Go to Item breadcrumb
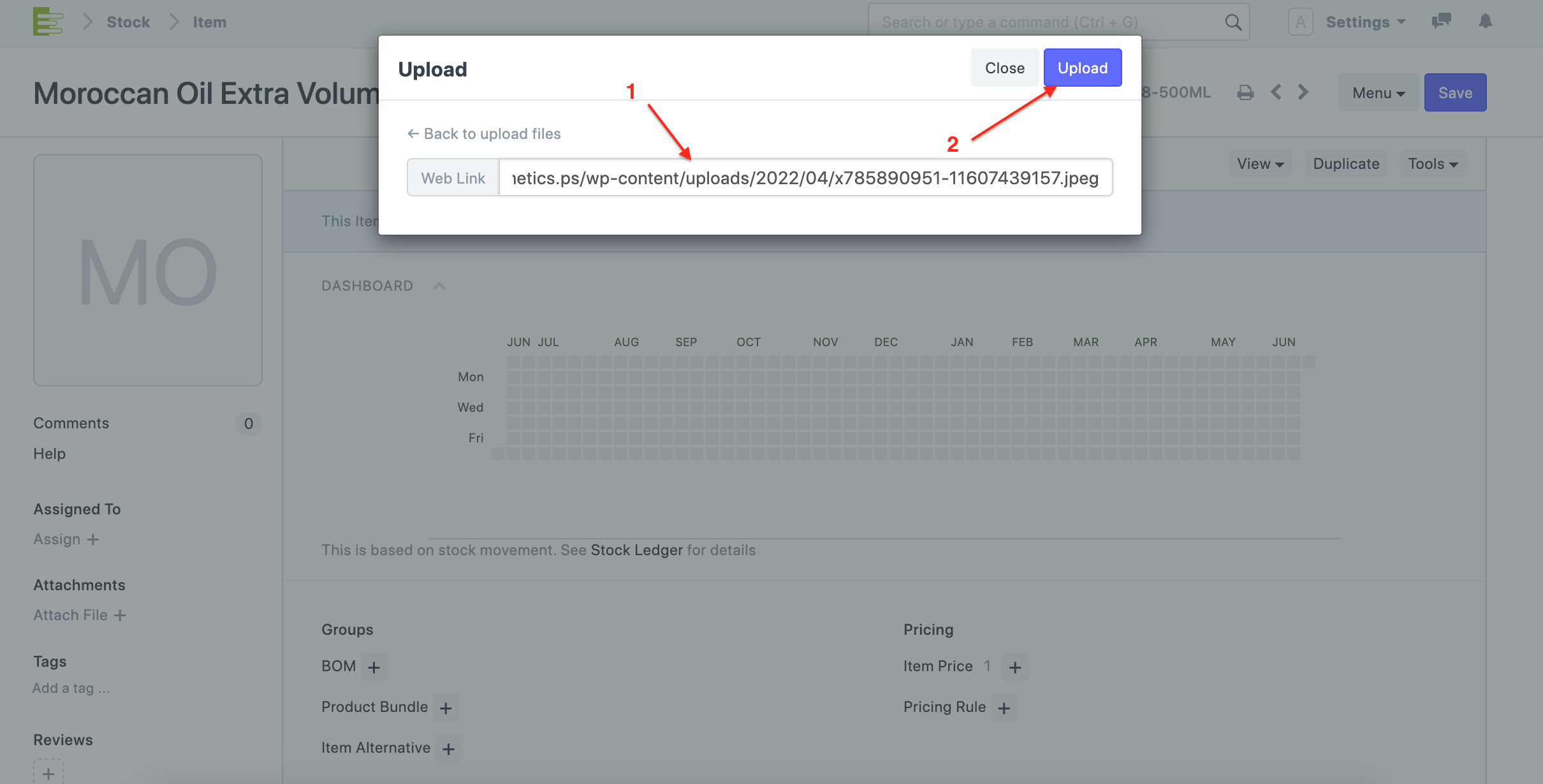 tap(210, 22)
